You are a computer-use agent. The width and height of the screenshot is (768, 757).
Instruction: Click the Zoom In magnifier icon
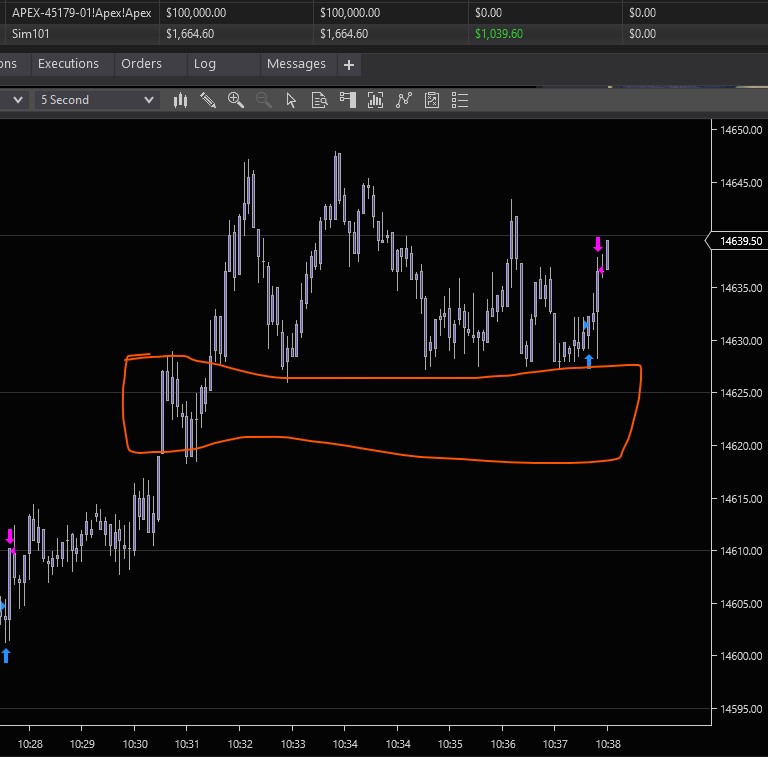tap(236, 100)
